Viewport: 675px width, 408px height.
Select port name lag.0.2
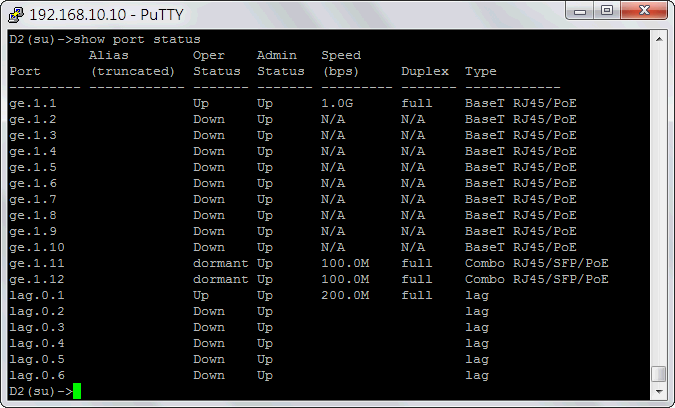(37, 312)
